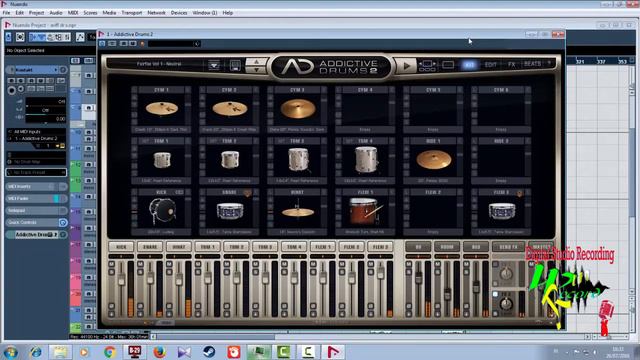Switch to the BEATS page
The image size is (640, 360).
pyautogui.click(x=532, y=64)
